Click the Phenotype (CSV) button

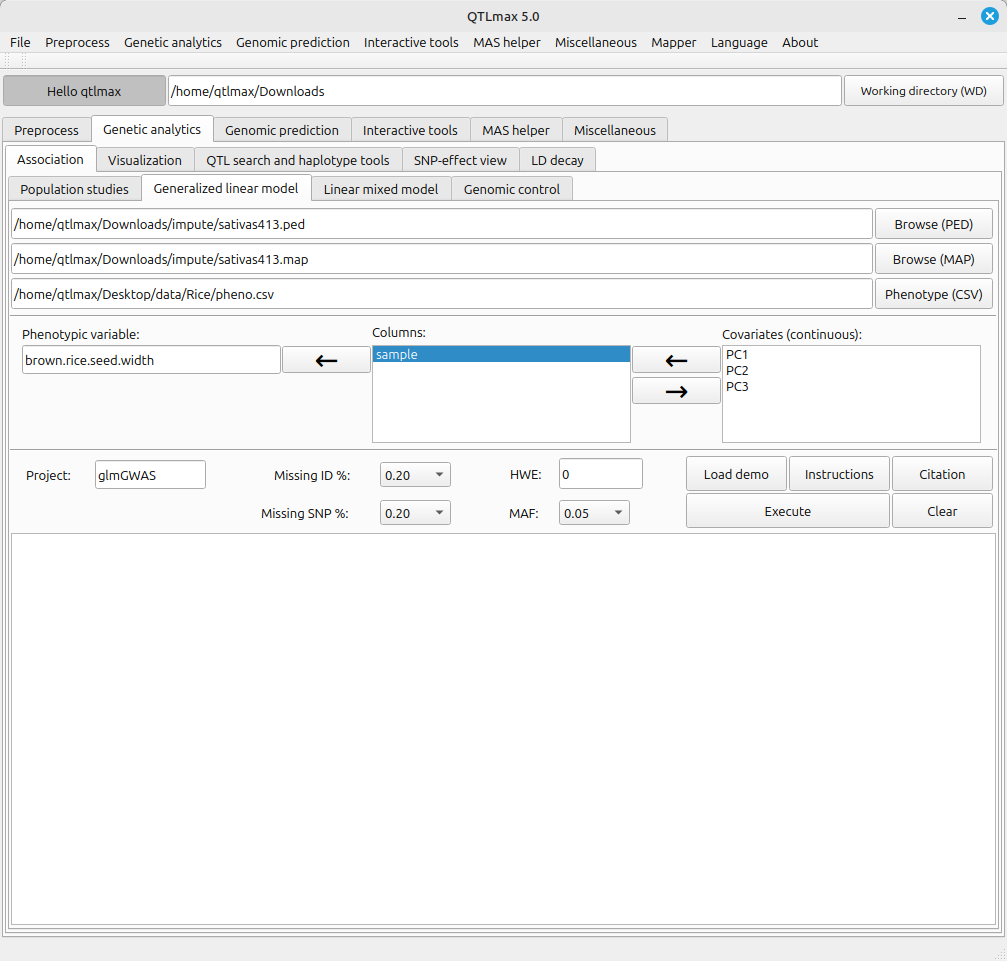933,294
